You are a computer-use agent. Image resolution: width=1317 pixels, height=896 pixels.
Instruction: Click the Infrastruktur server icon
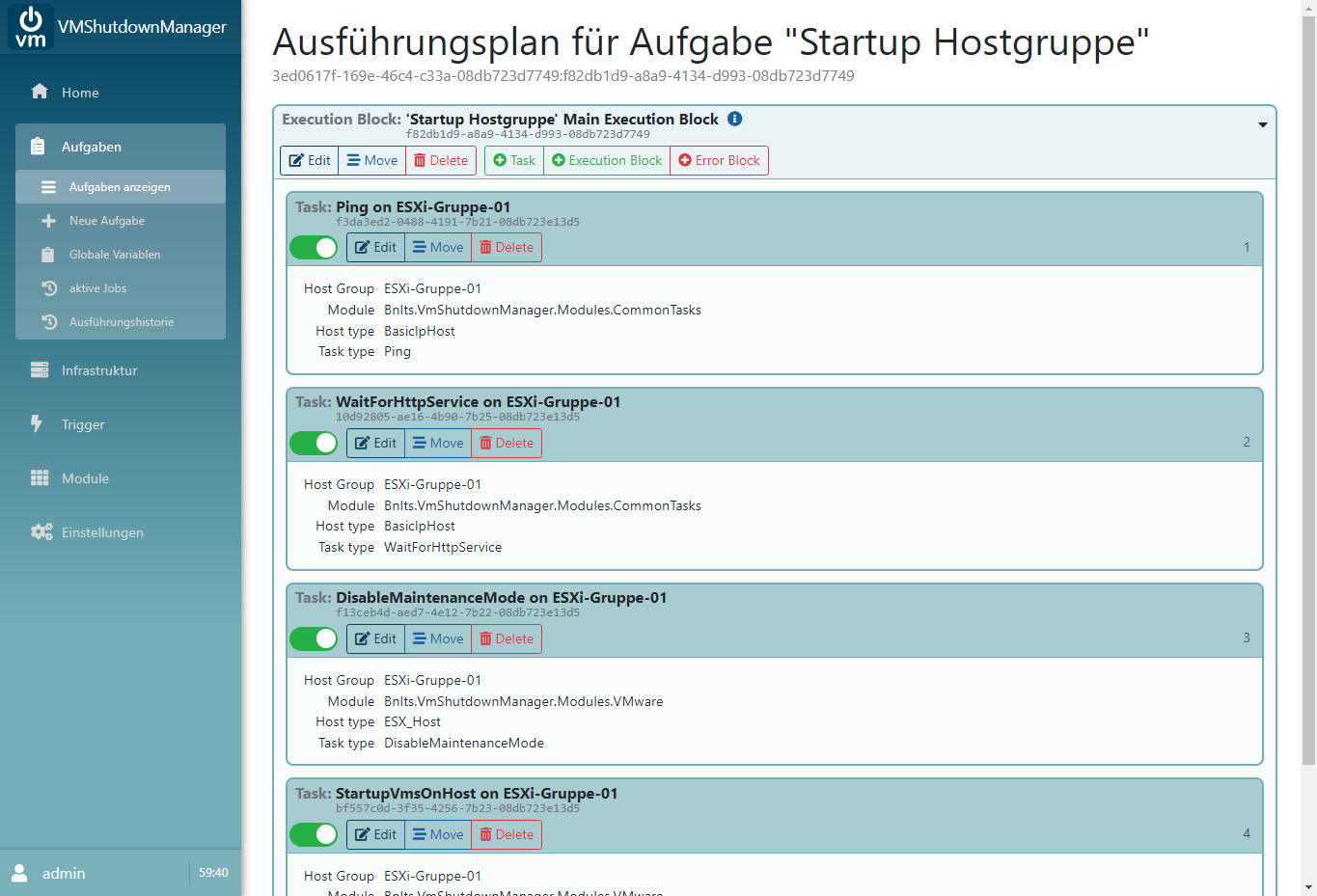[40, 370]
